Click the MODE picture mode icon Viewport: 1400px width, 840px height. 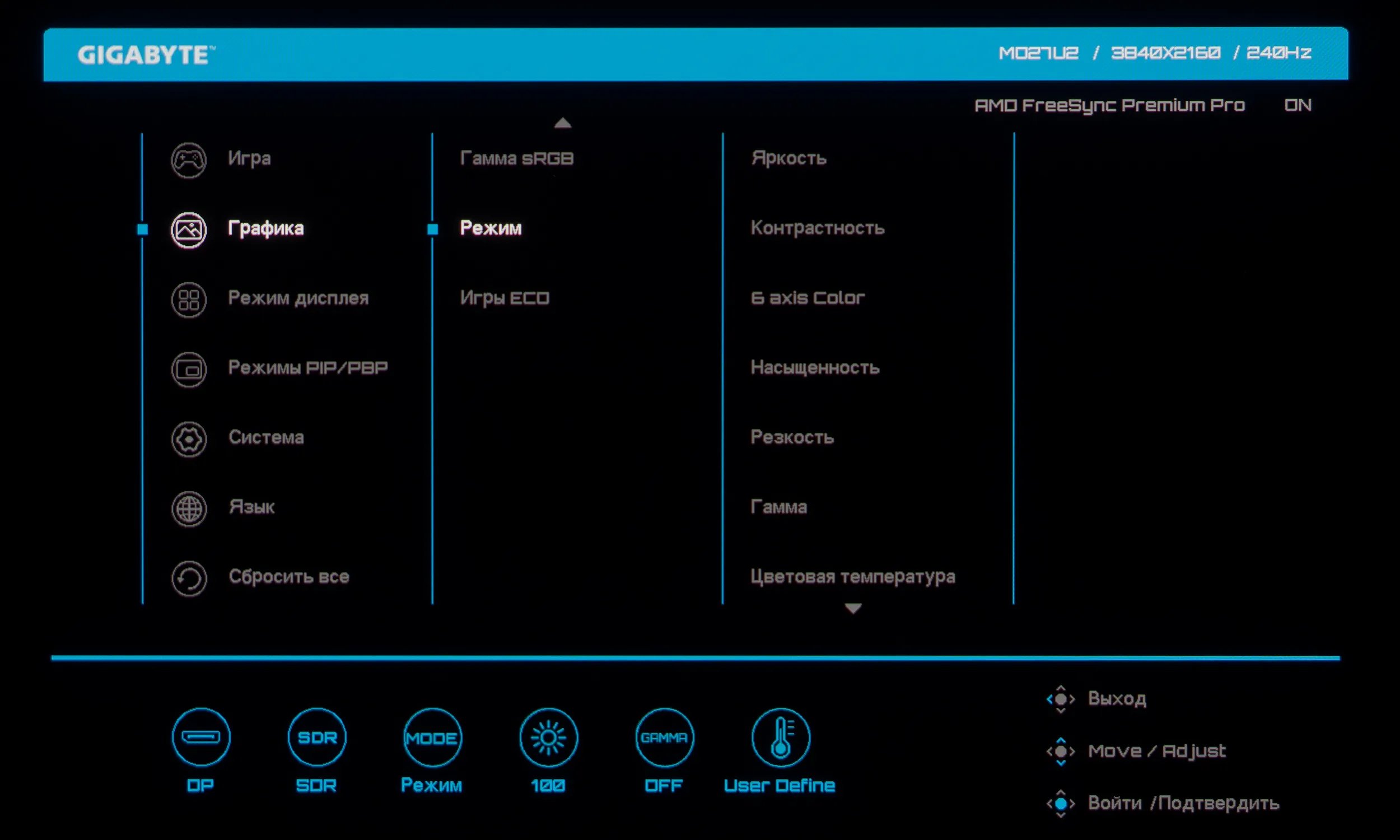[432, 737]
